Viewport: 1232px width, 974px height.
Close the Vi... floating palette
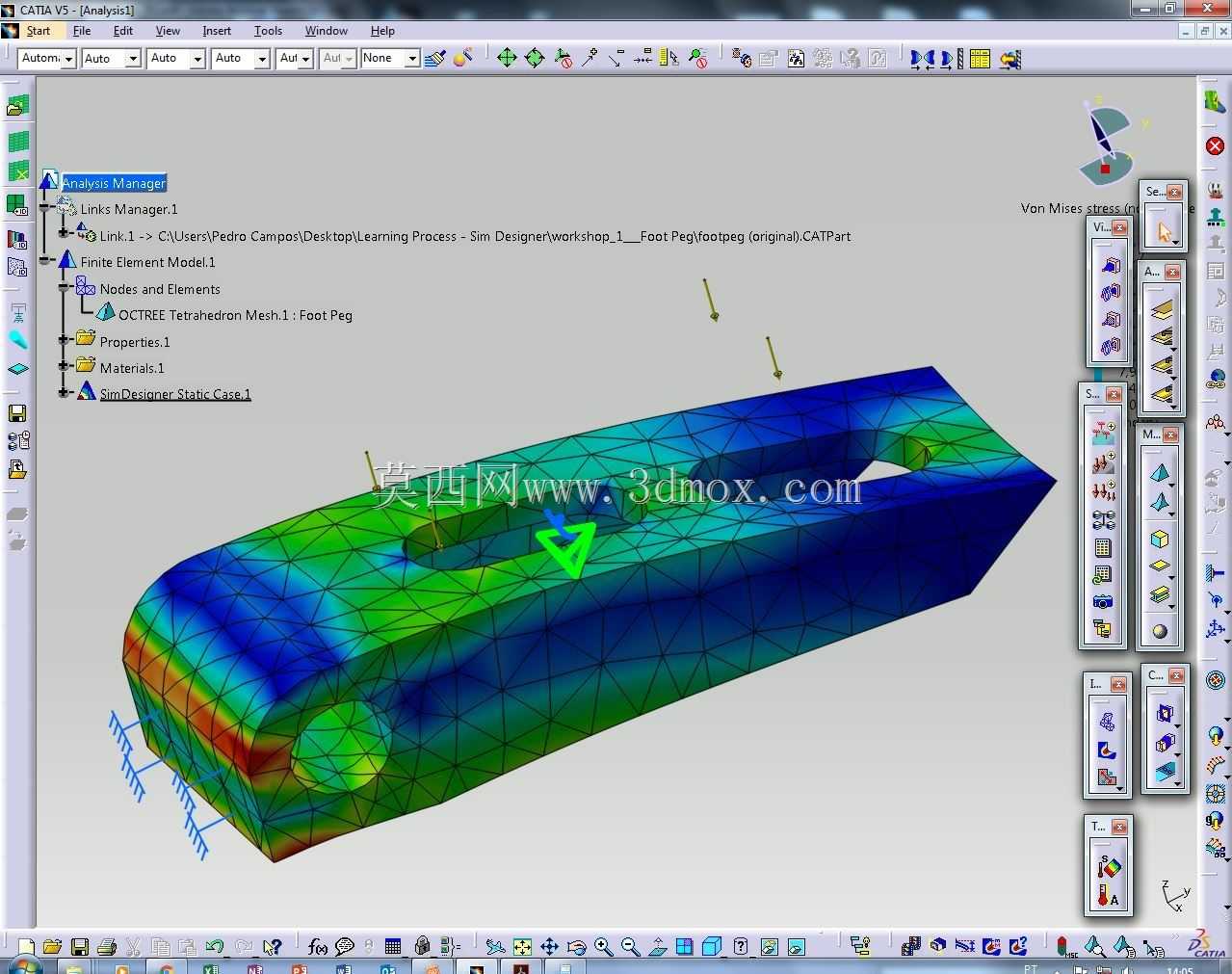(x=1119, y=227)
